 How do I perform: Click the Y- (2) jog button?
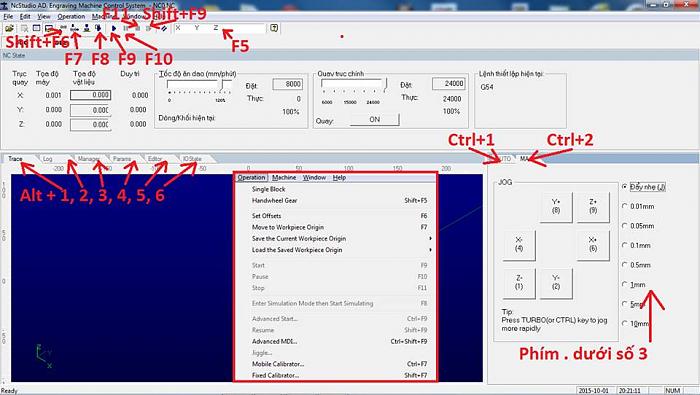(556, 283)
